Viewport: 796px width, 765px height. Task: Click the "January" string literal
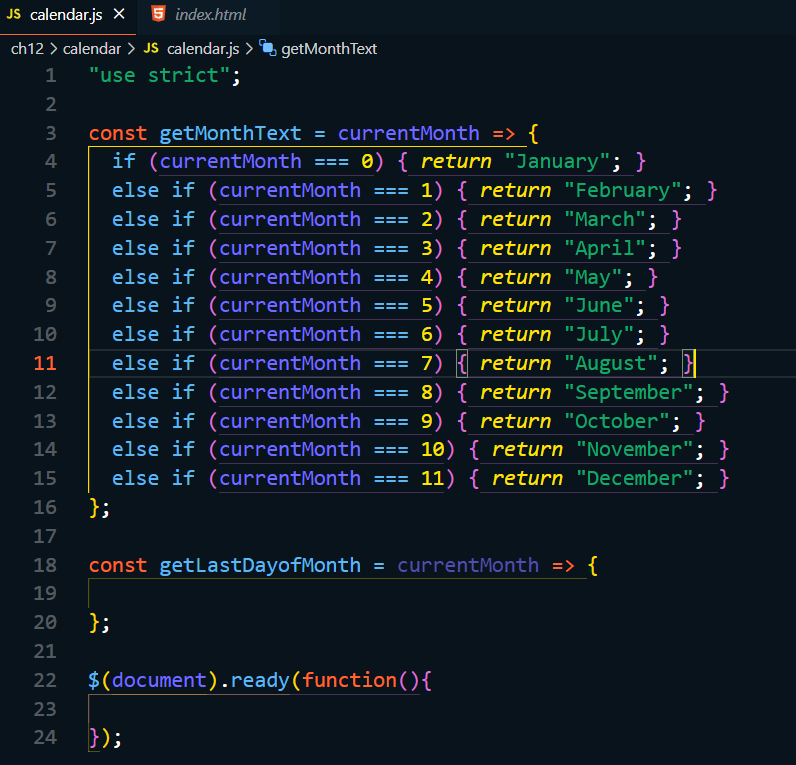(557, 162)
